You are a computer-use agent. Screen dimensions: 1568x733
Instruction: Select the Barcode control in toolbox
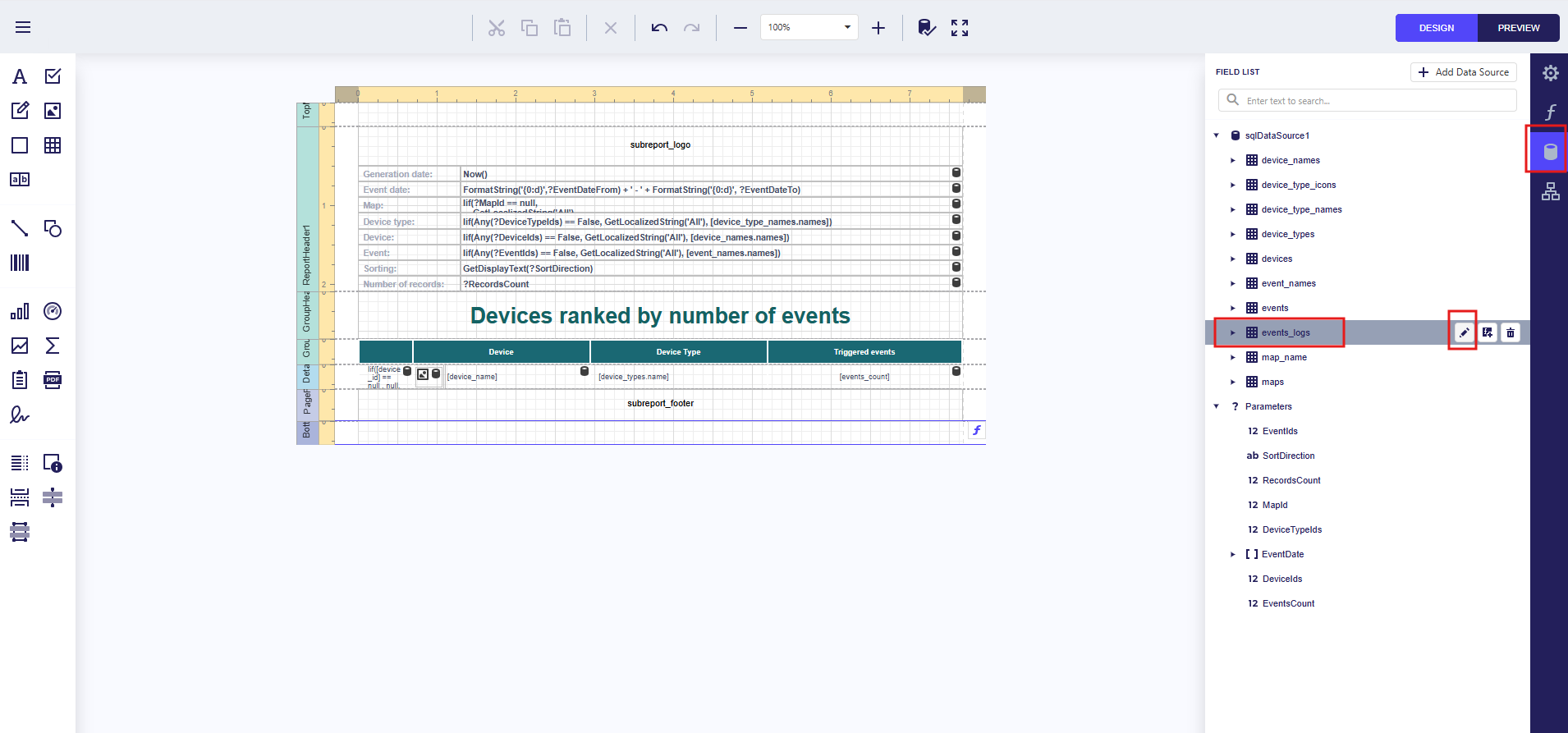[20, 263]
